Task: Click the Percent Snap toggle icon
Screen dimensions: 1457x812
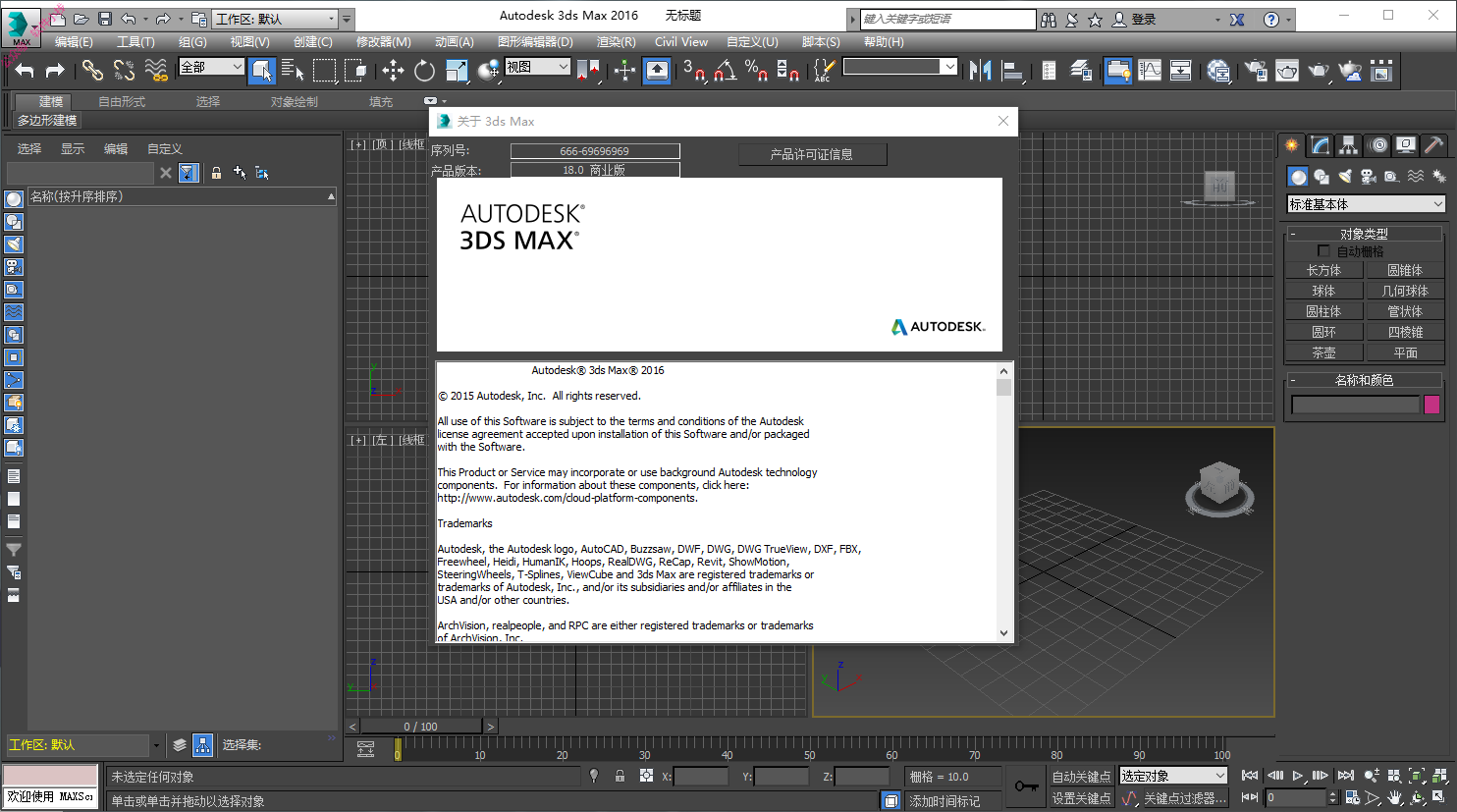Action: 756,70
